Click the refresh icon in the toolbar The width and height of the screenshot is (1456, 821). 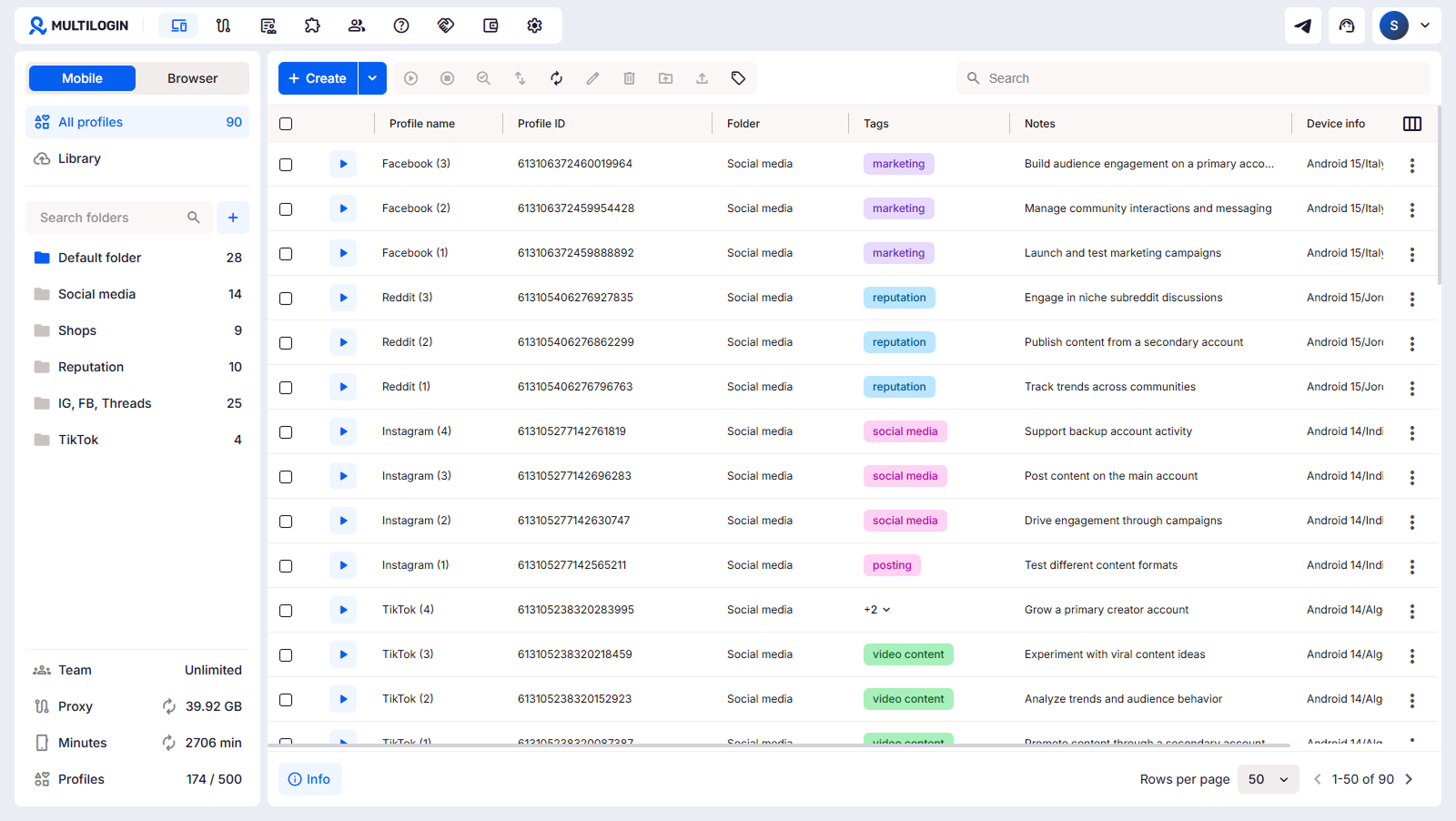[556, 78]
